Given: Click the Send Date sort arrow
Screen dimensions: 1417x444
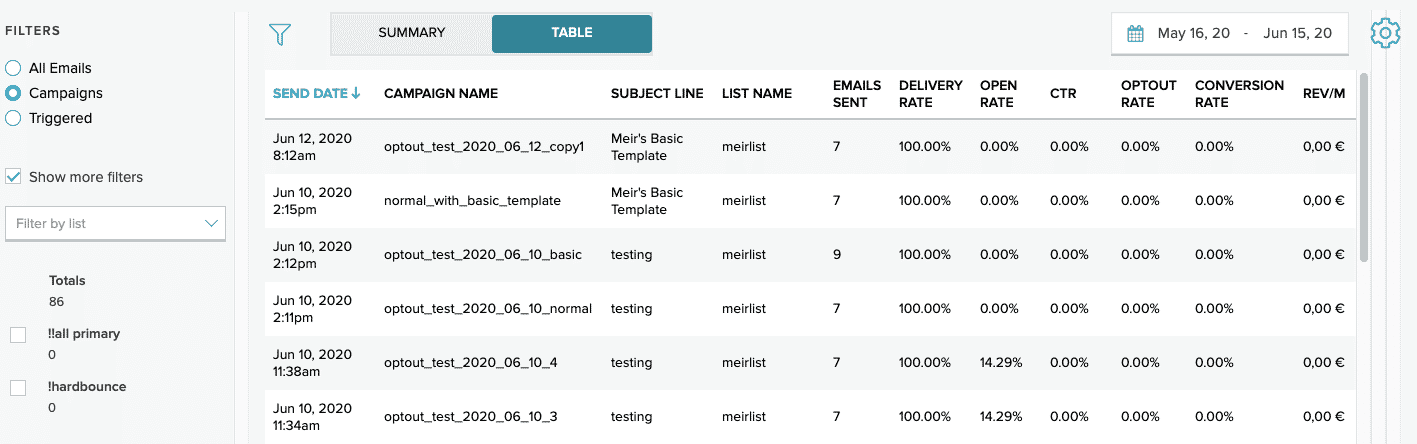Looking at the screenshot, I should tap(356, 94).
